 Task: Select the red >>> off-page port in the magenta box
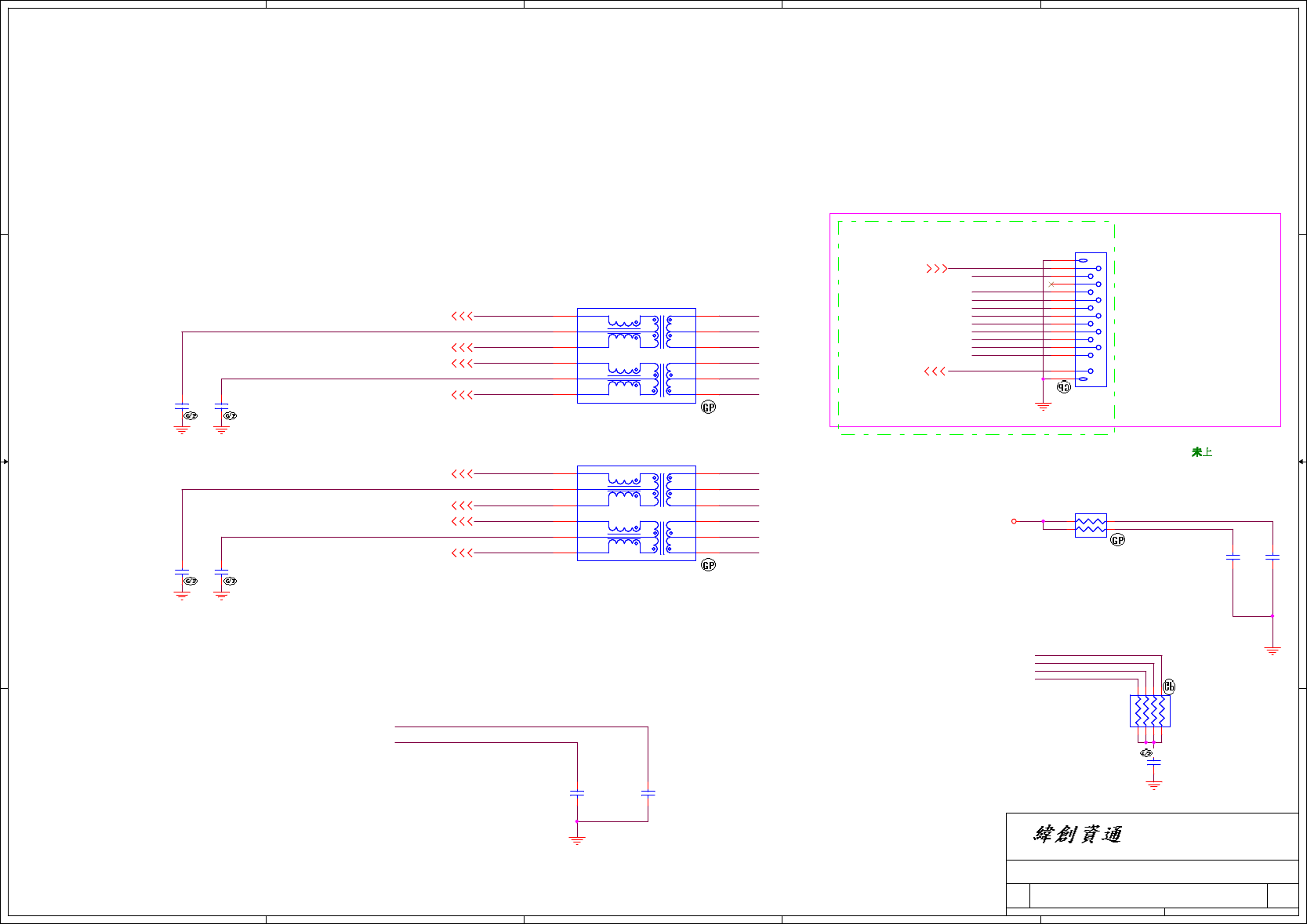coord(937,269)
